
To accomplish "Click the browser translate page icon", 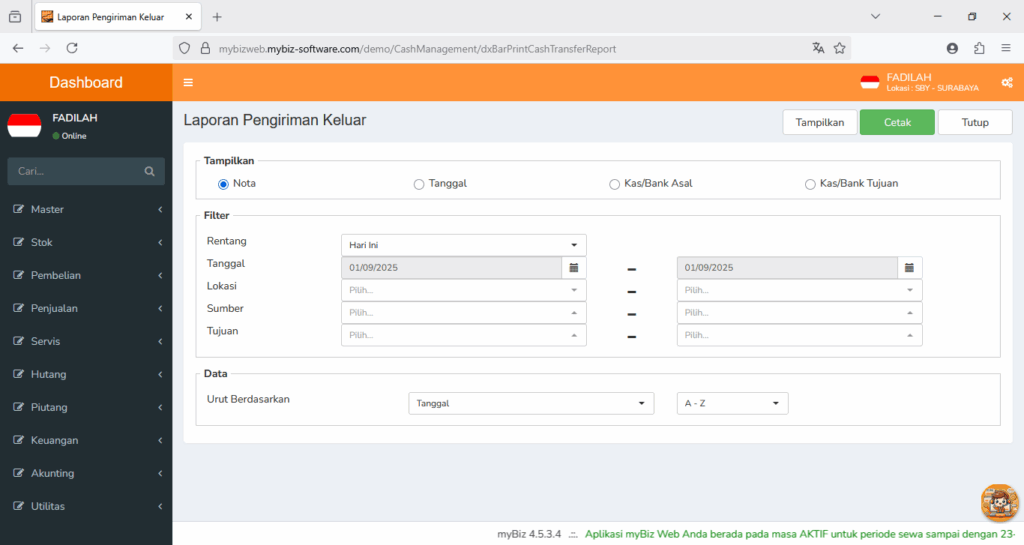I will (x=818, y=48).
